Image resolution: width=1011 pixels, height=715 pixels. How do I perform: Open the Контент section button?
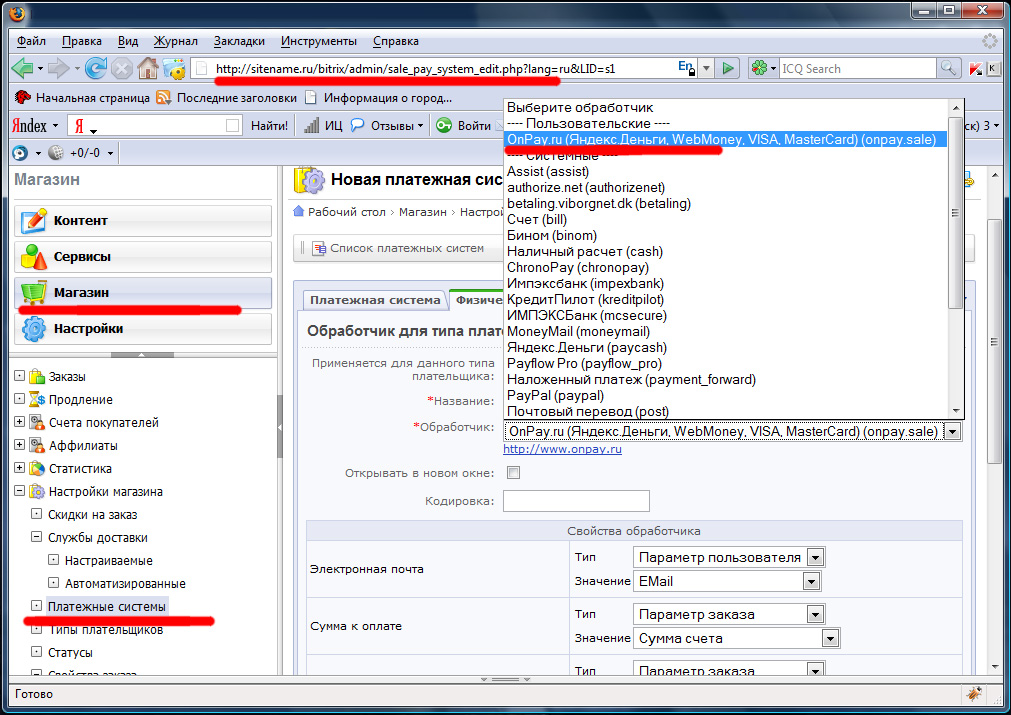[142, 220]
